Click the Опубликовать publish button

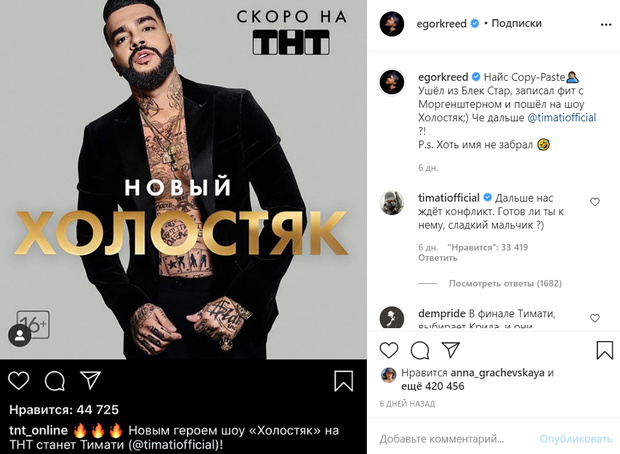click(575, 439)
